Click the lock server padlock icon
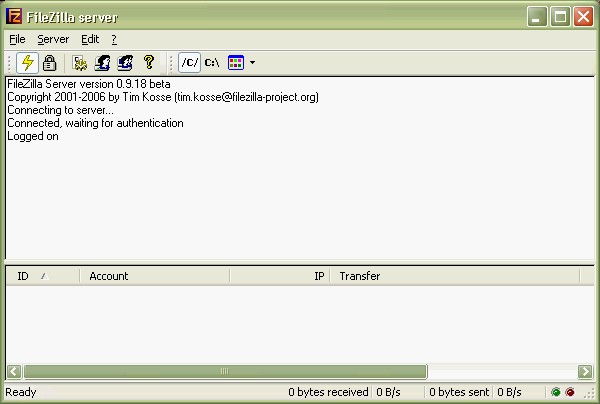Viewport: 600px width, 404px height. tap(49, 62)
